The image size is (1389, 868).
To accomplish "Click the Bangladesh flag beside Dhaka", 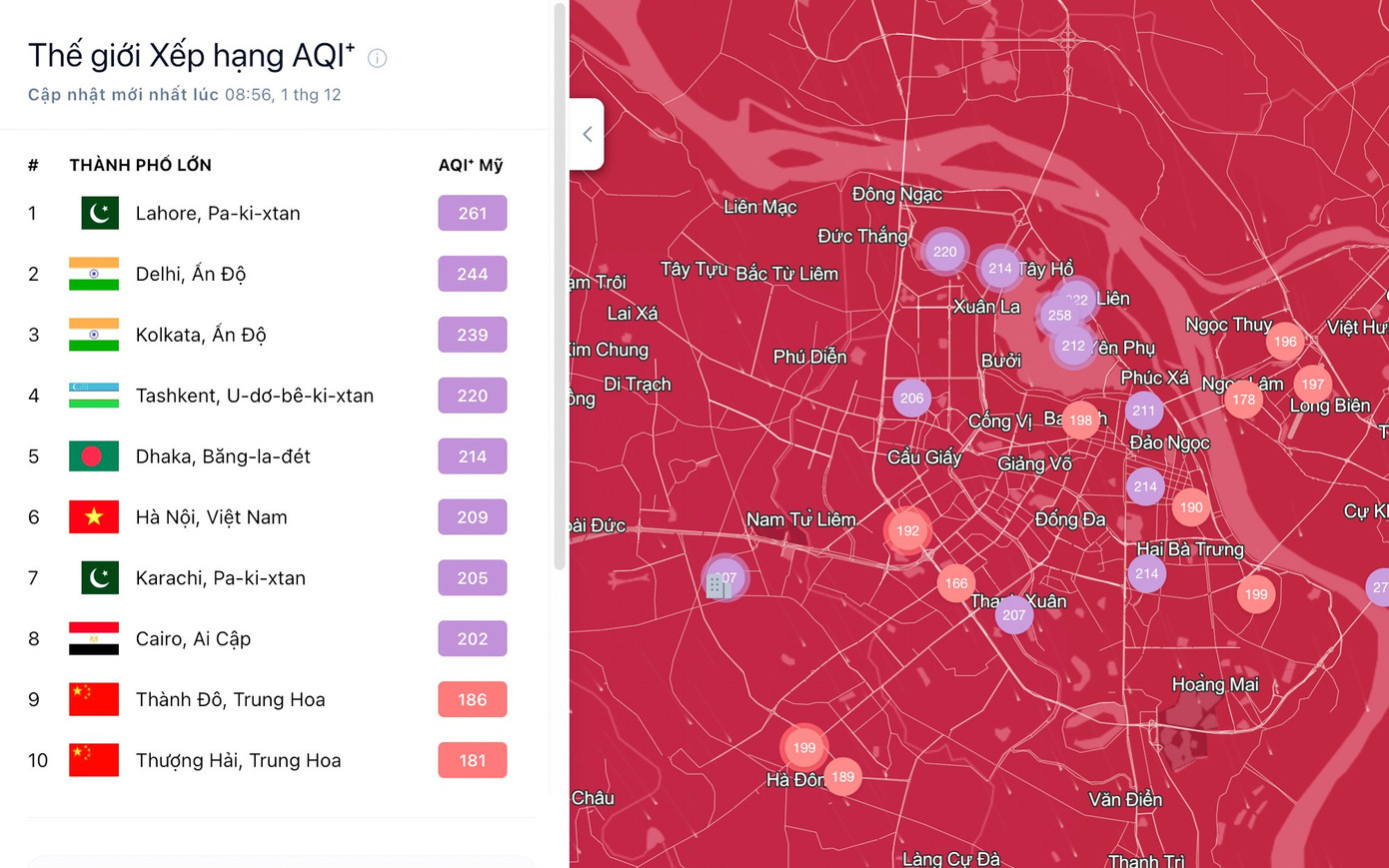I will click(94, 456).
